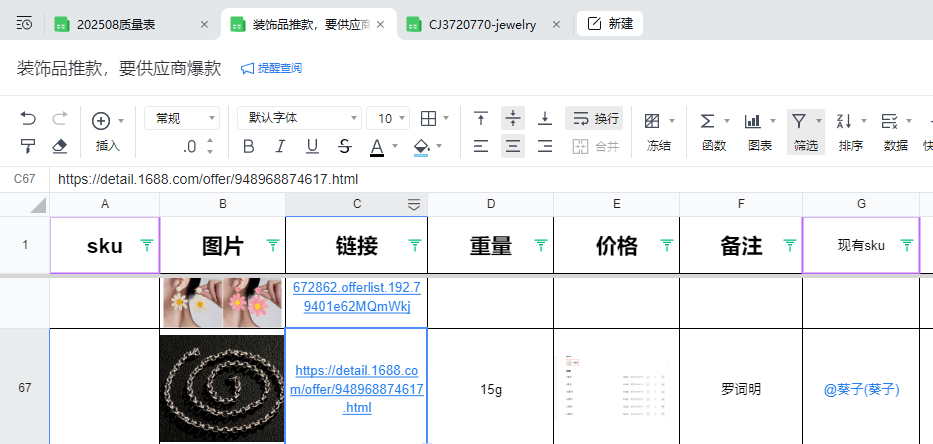Apply strikethrough formatting
The height and width of the screenshot is (444, 933).
click(x=344, y=147)
